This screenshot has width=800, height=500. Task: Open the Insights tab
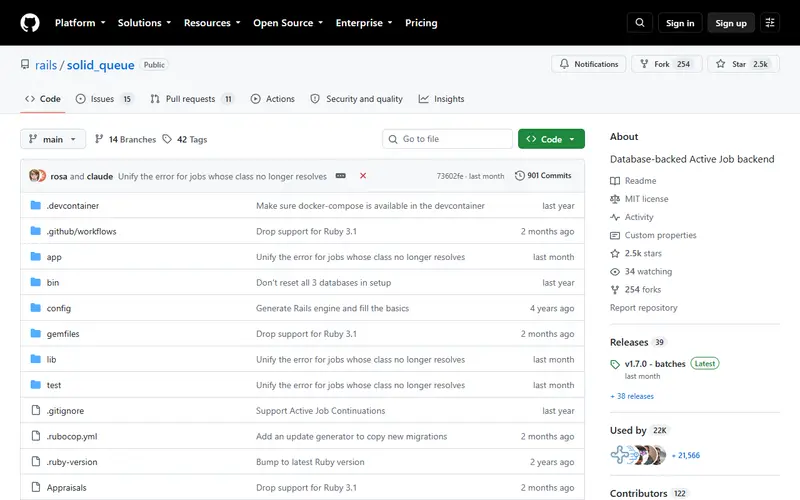click(x=441, y=99)
